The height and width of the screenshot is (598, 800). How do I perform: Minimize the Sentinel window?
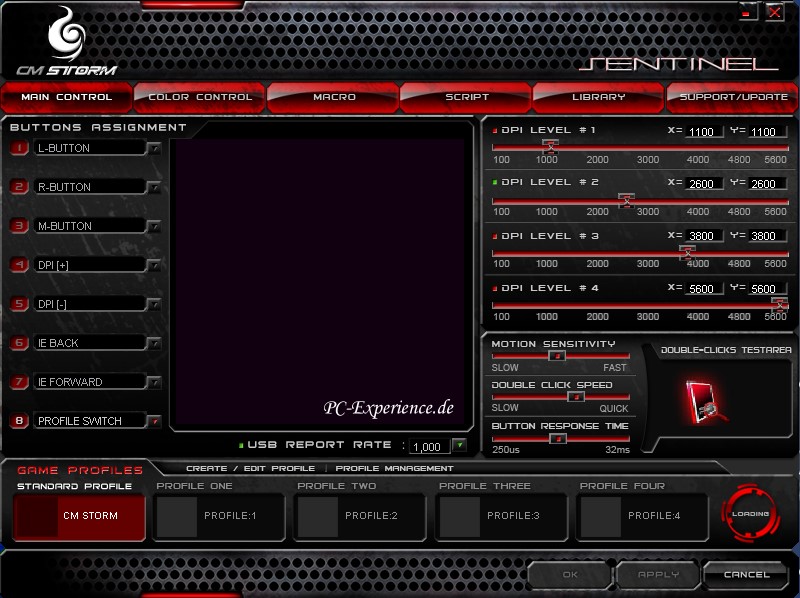(x=747, y=12)
